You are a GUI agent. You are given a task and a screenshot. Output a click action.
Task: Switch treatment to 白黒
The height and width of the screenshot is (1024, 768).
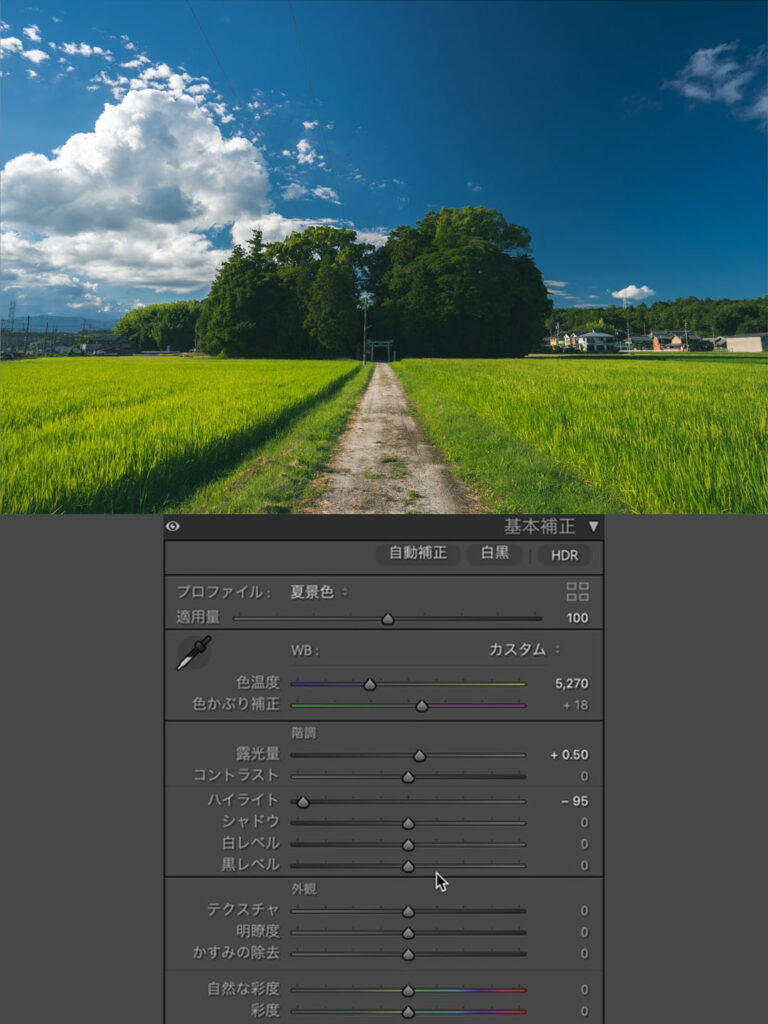pyautogui.click(x=495, y=553)
